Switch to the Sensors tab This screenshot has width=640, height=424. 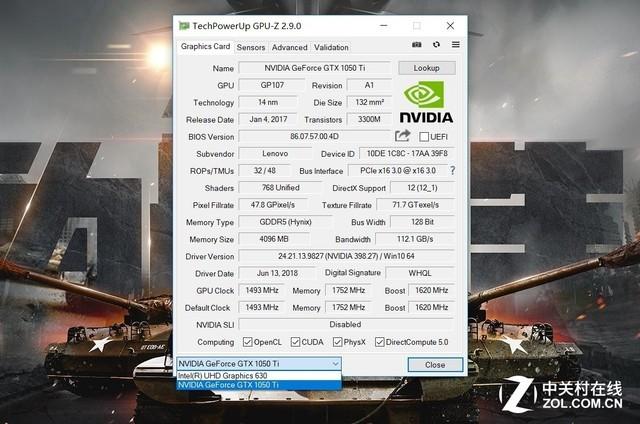[251, 47]
